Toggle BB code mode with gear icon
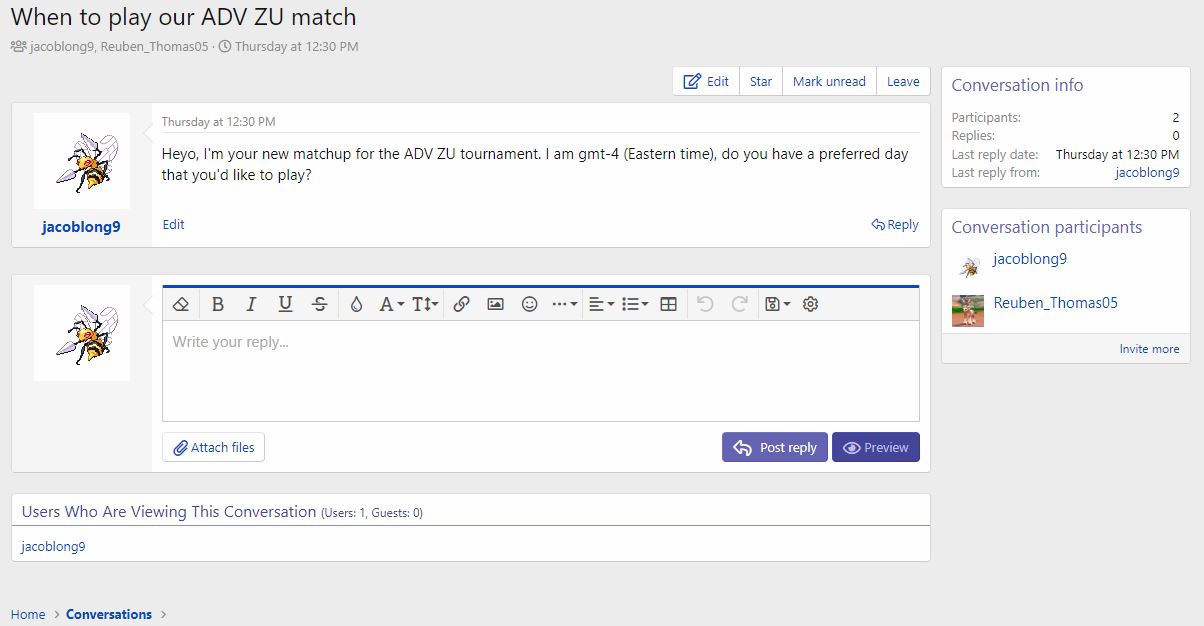 click(811, 304)
